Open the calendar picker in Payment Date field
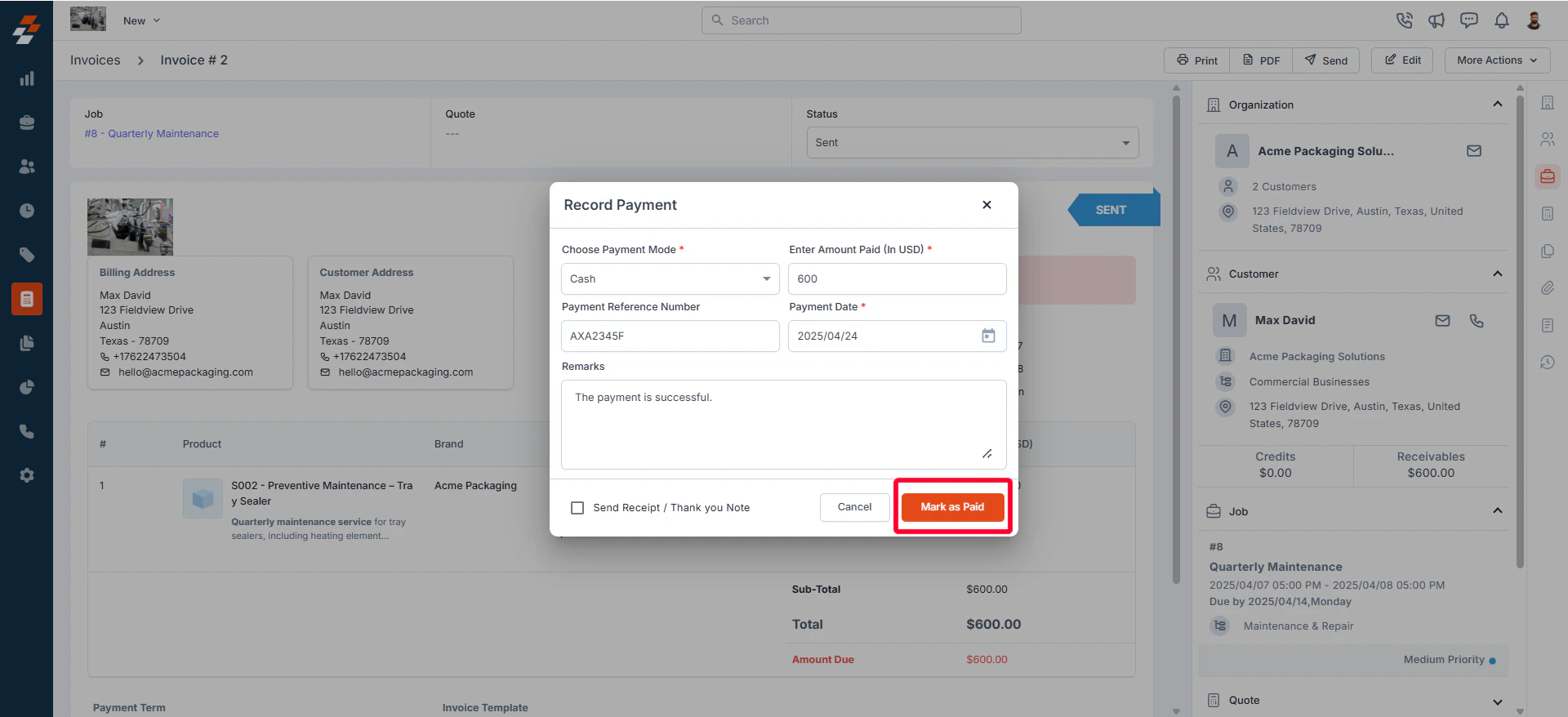 pyautogui.click(x=988, y=336)
